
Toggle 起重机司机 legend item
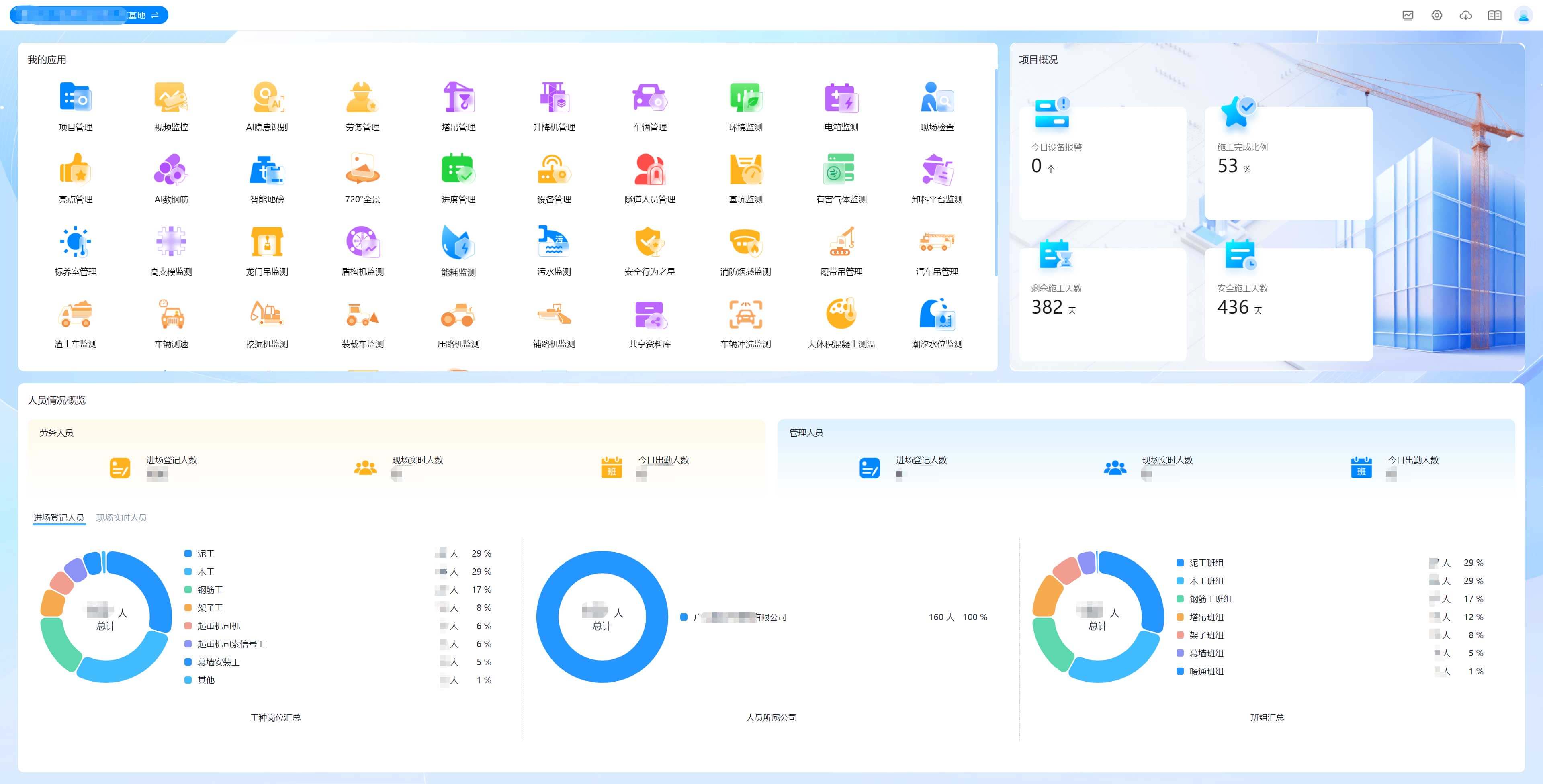[x=218, y=626]
